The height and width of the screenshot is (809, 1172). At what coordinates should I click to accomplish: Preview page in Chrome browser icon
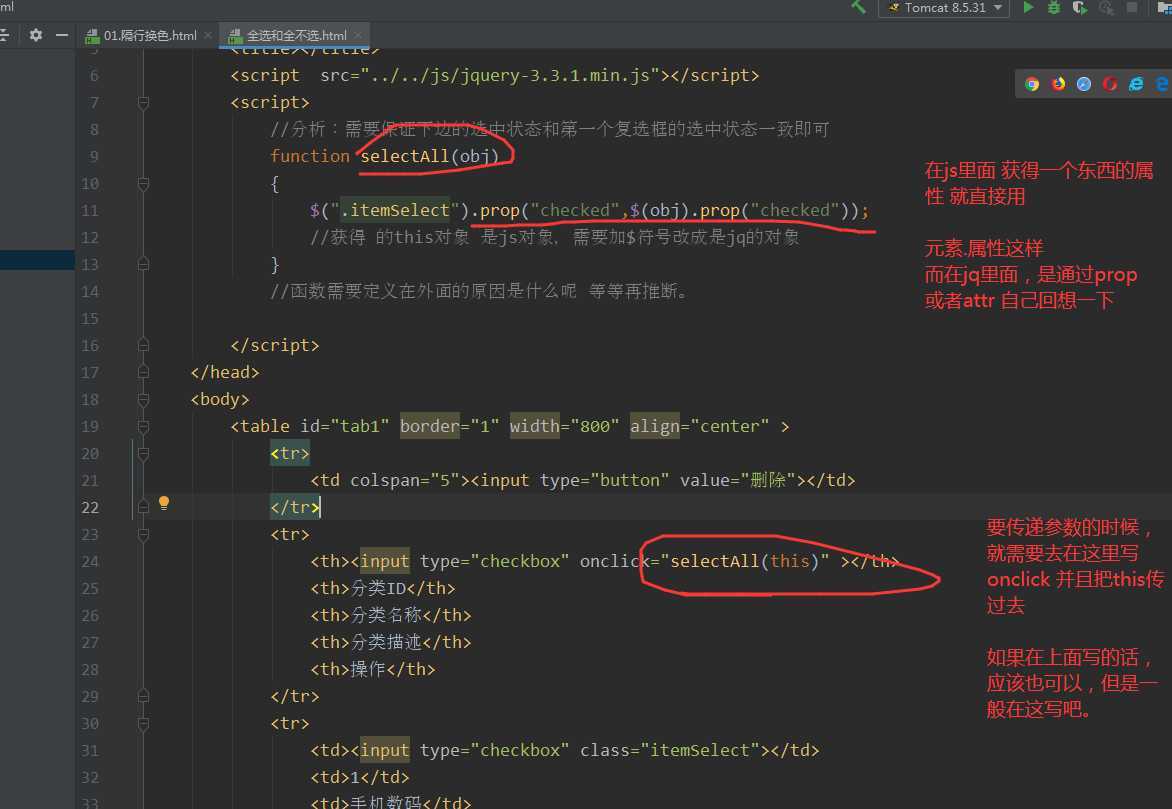pos(1032,84)
